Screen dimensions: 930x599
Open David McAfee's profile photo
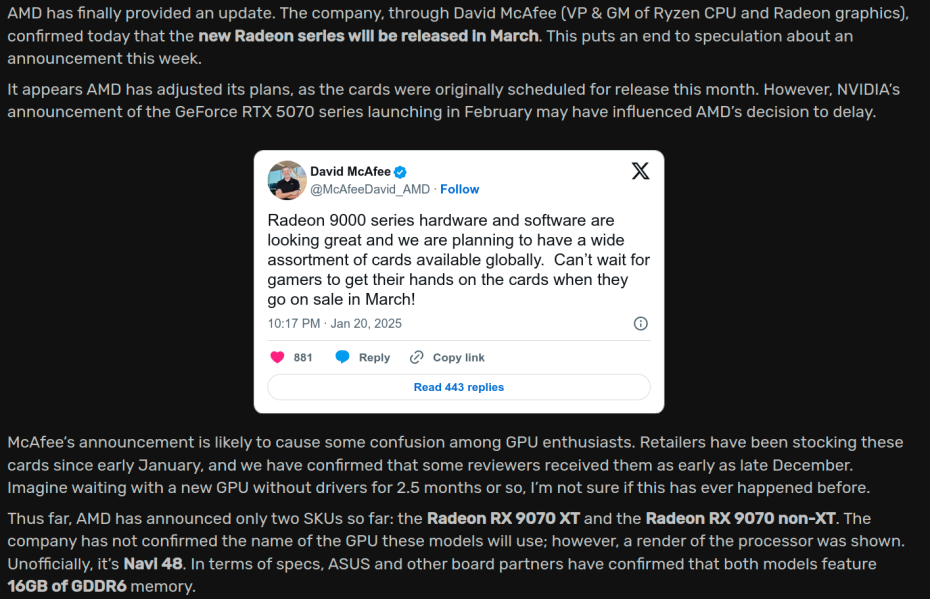(x=287, y=180)
